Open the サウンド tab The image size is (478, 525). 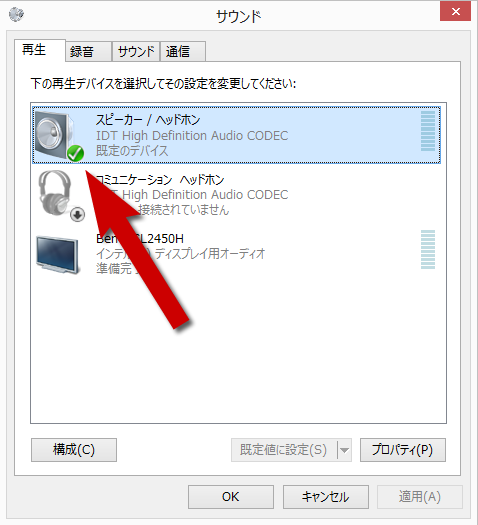click(136, 52)
